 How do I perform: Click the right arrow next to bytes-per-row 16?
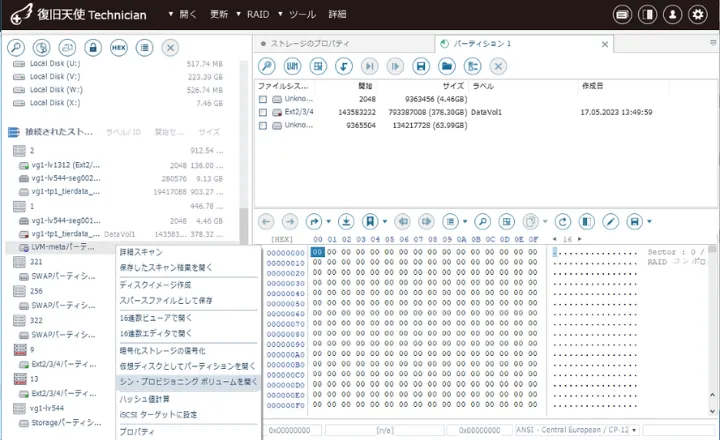[579, 239]
